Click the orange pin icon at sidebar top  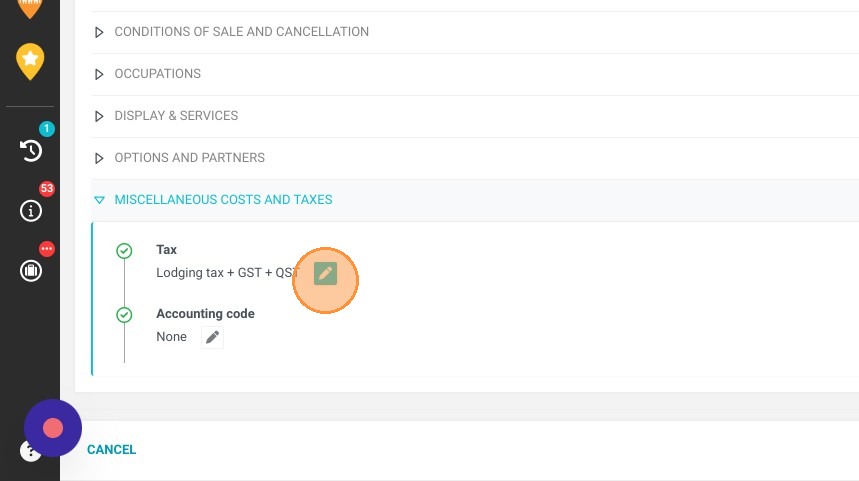pos(30,8)
